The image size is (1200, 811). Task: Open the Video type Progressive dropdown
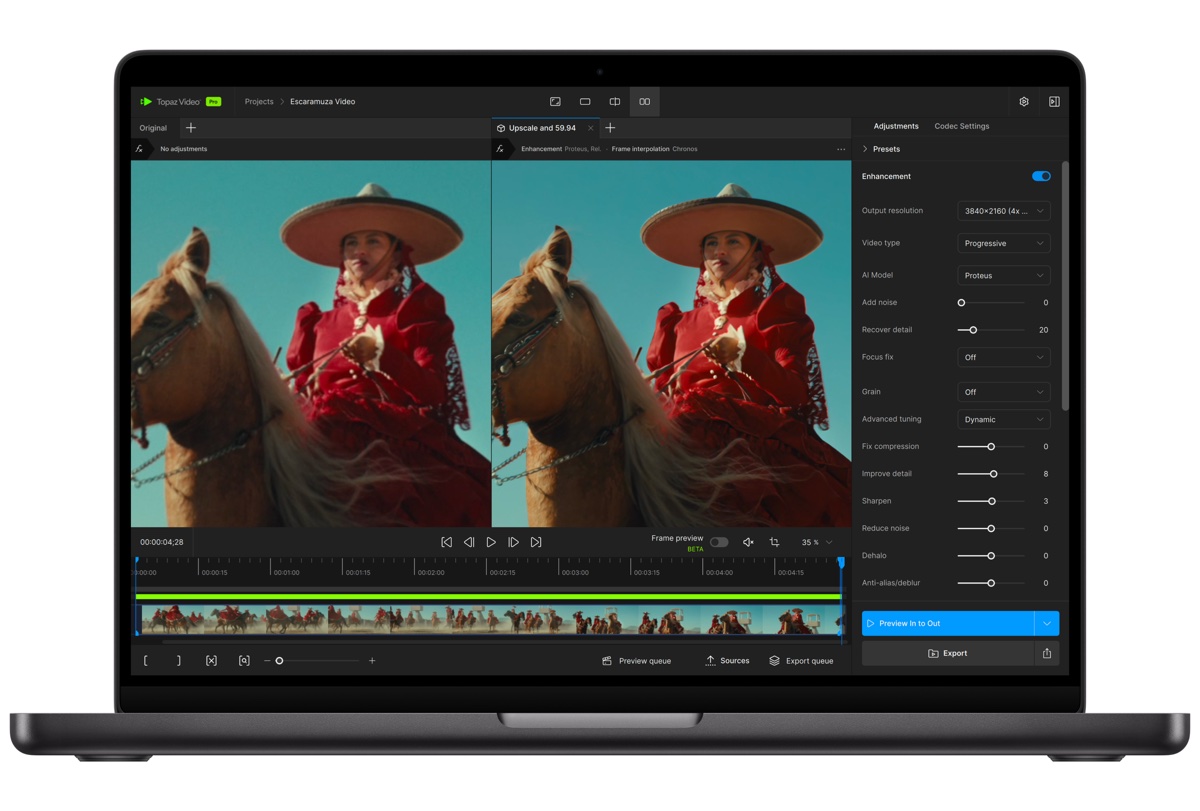(1003, 243)
